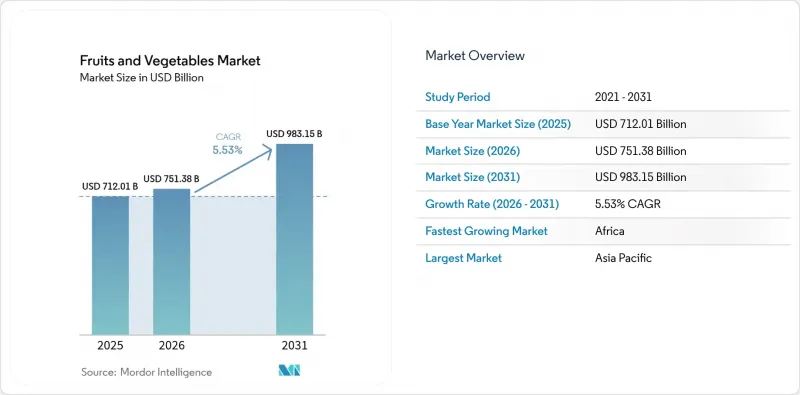Select the 2025 market size bar
The width and height of the screenshot is (800, 395).
pos(110,265)
